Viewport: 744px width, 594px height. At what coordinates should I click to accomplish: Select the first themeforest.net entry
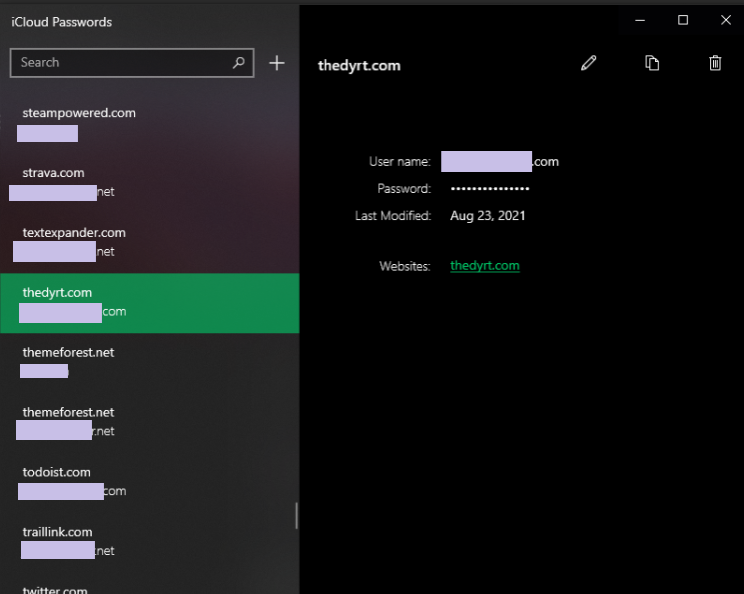pos(149,362)
